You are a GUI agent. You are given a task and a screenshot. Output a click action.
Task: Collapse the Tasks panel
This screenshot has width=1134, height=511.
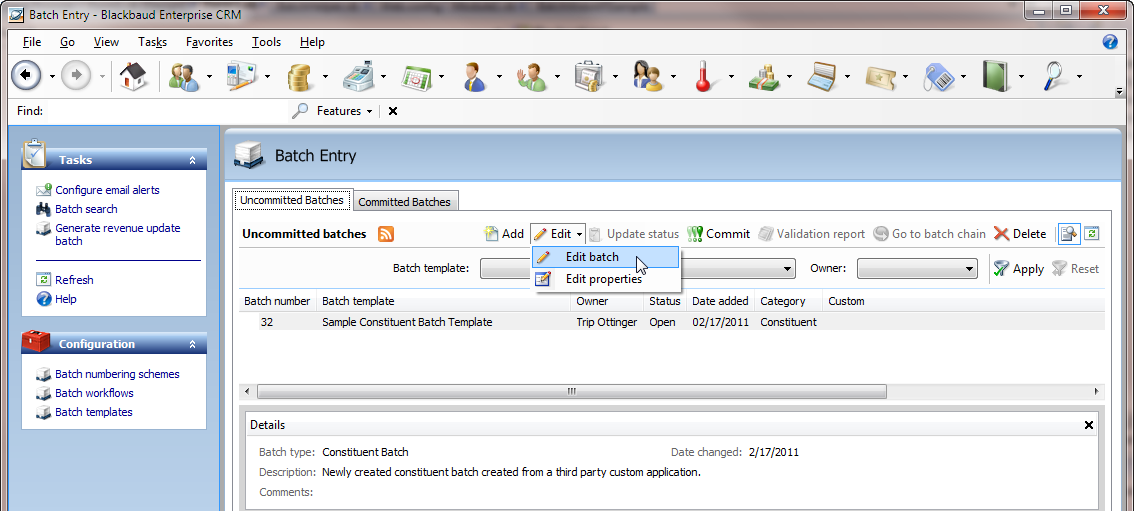(192, 160)
